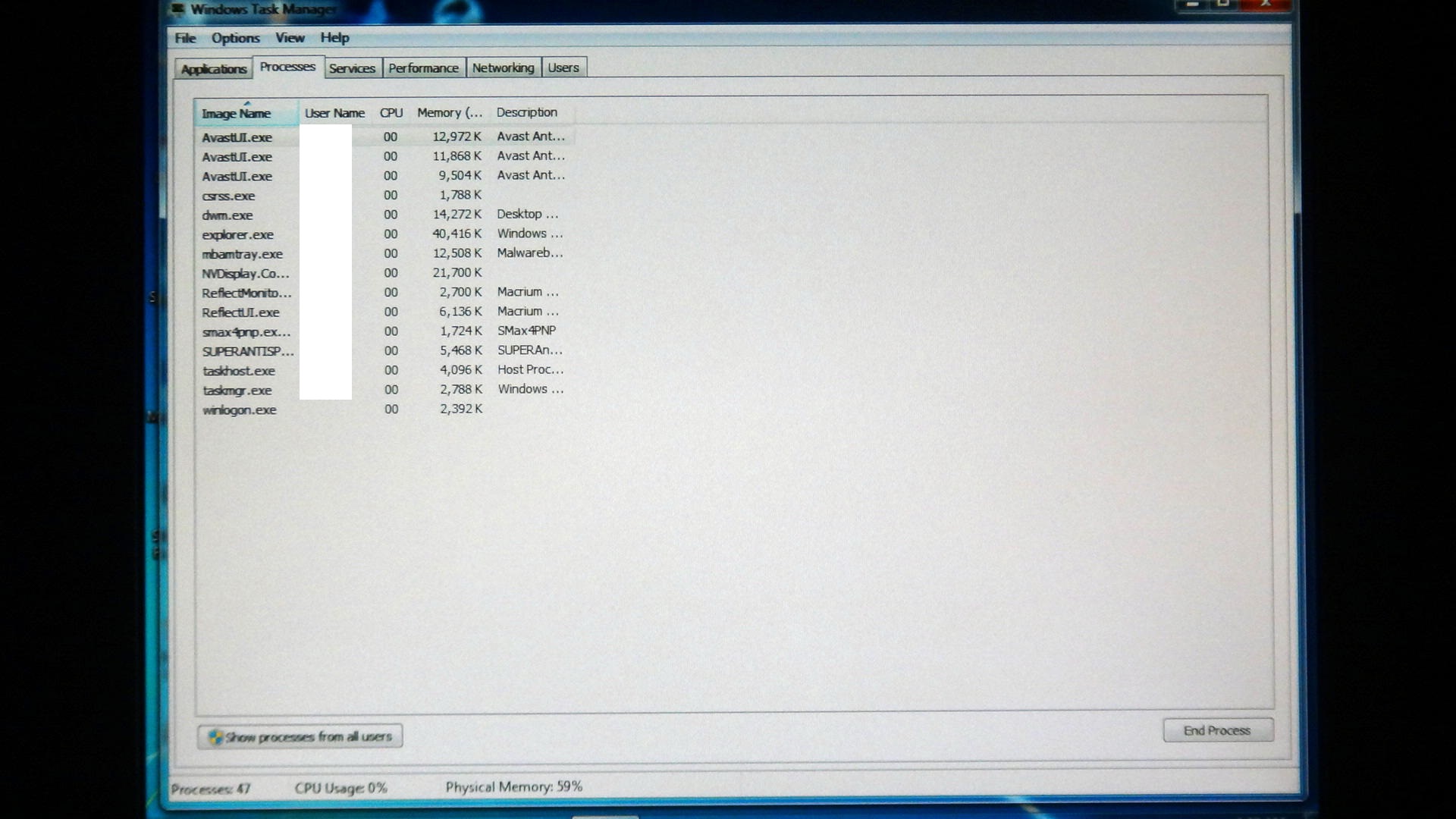Viewport: 1456px width, 819px height.
Task: Open the Options menu
Action: 235,38
